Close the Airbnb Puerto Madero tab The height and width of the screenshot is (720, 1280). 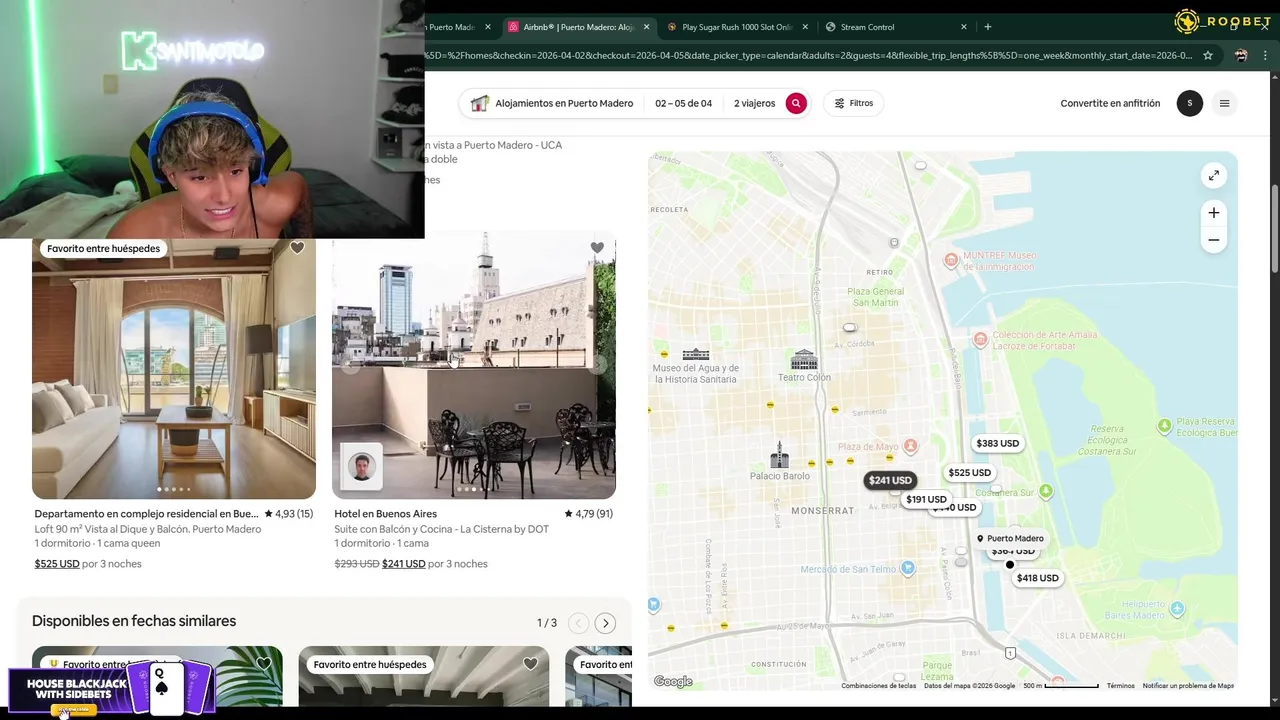pyautogui.click(x=646, y=27)
